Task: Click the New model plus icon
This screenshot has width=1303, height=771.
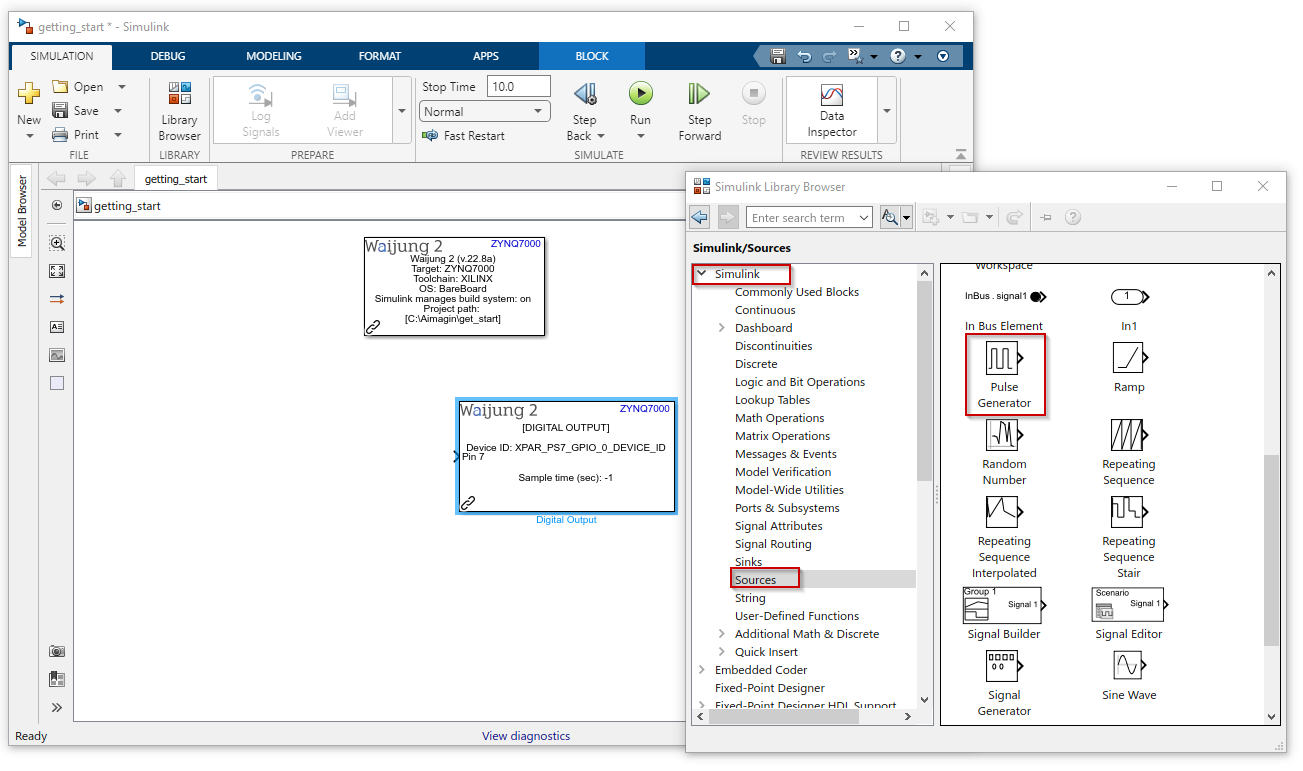Action: (x=29, y=93)
